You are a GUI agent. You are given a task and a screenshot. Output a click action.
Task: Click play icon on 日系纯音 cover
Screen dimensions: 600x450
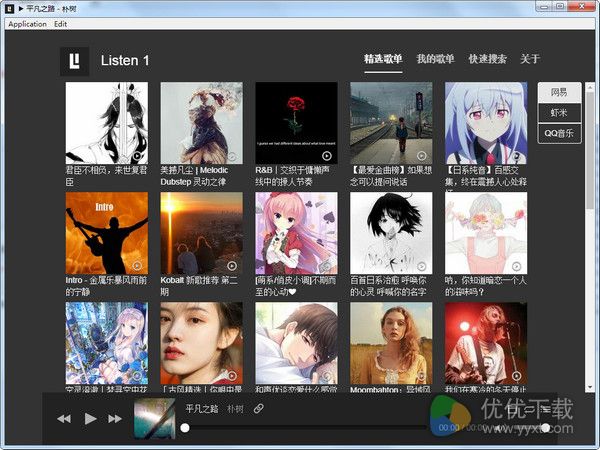click(x=516, y=156)
